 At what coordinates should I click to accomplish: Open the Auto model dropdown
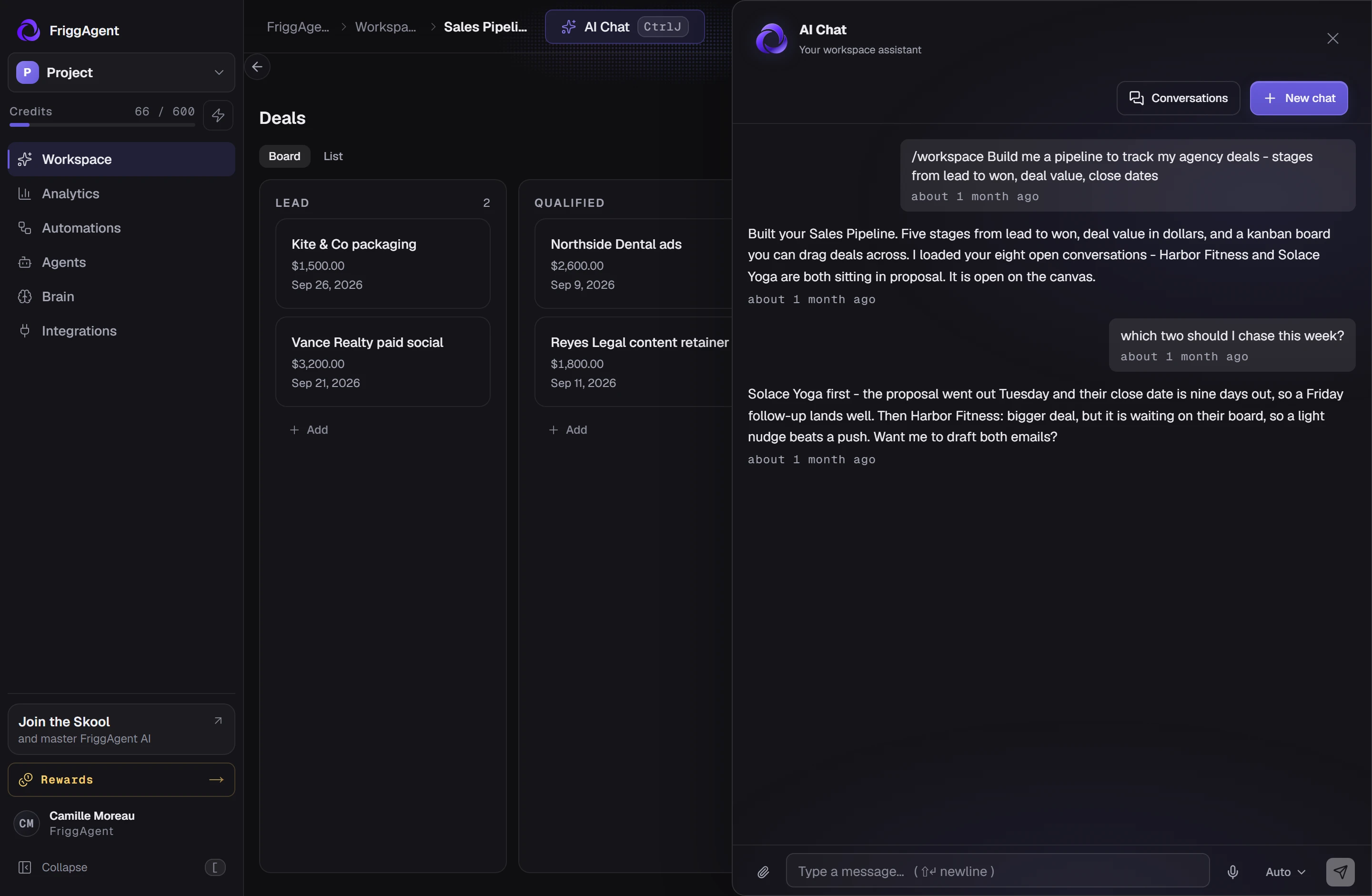[1285, 872]
